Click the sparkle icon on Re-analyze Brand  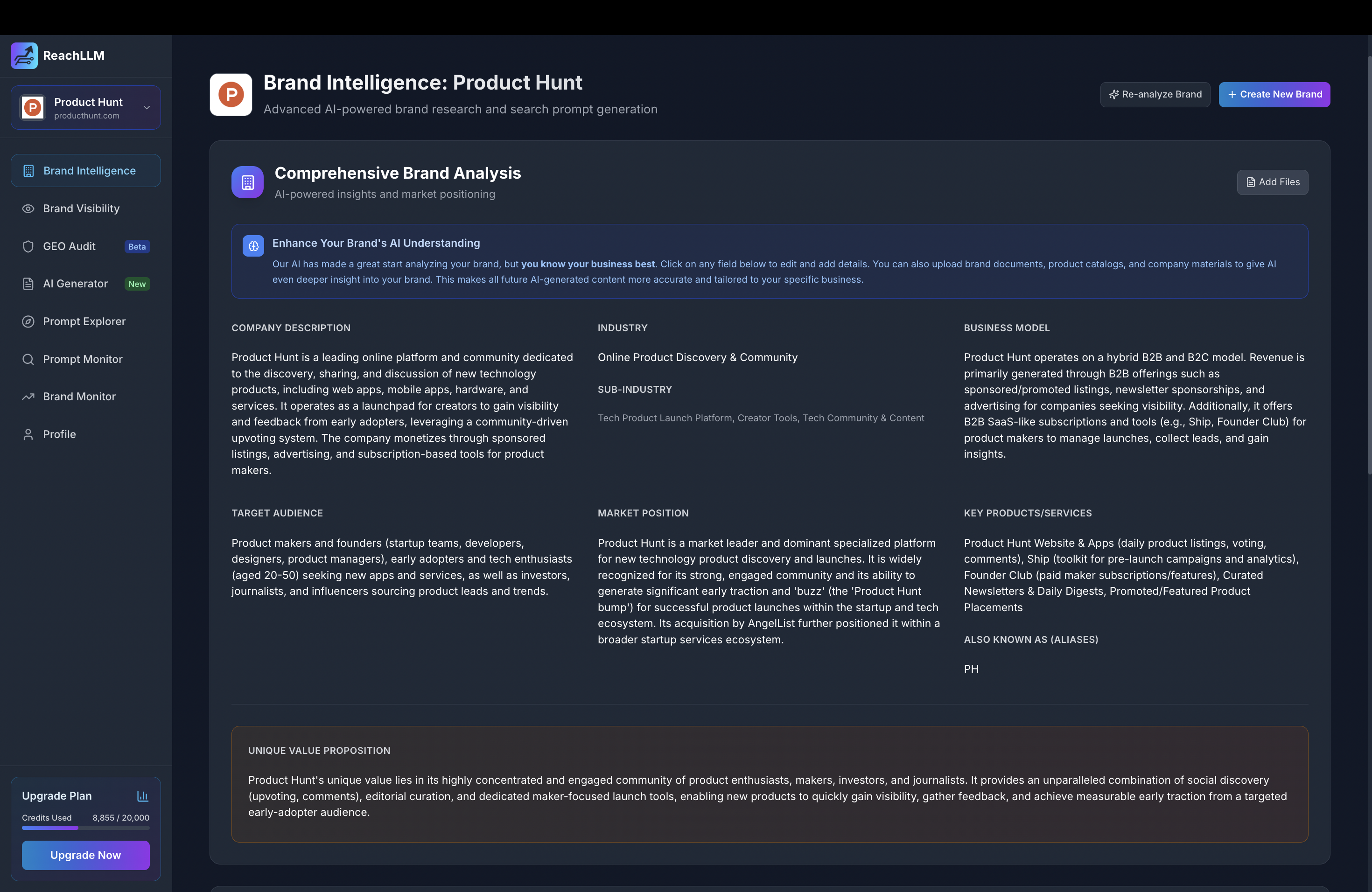click(x=1114, y=95)
